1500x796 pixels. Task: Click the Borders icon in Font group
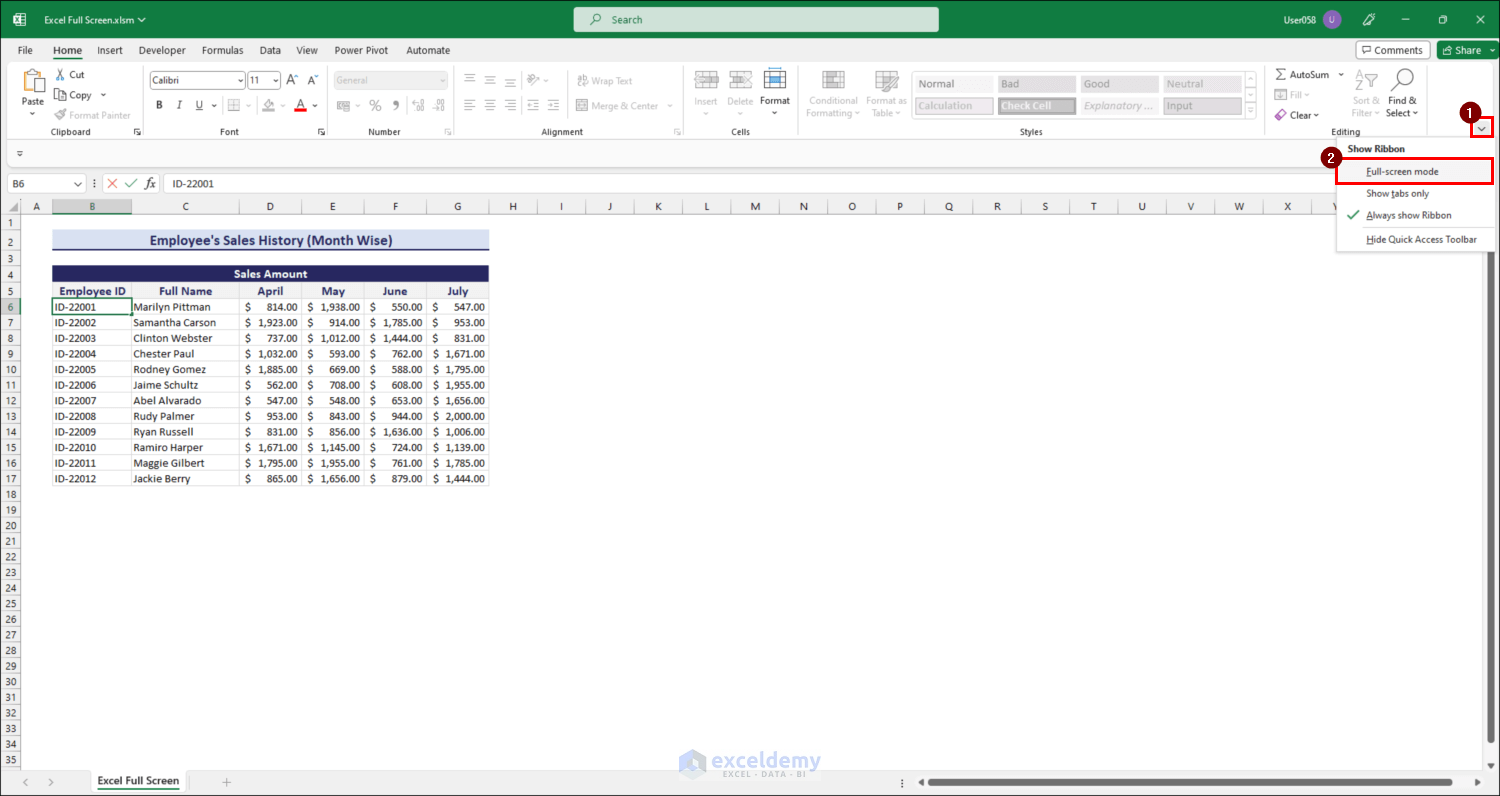(x=234, y=105)
